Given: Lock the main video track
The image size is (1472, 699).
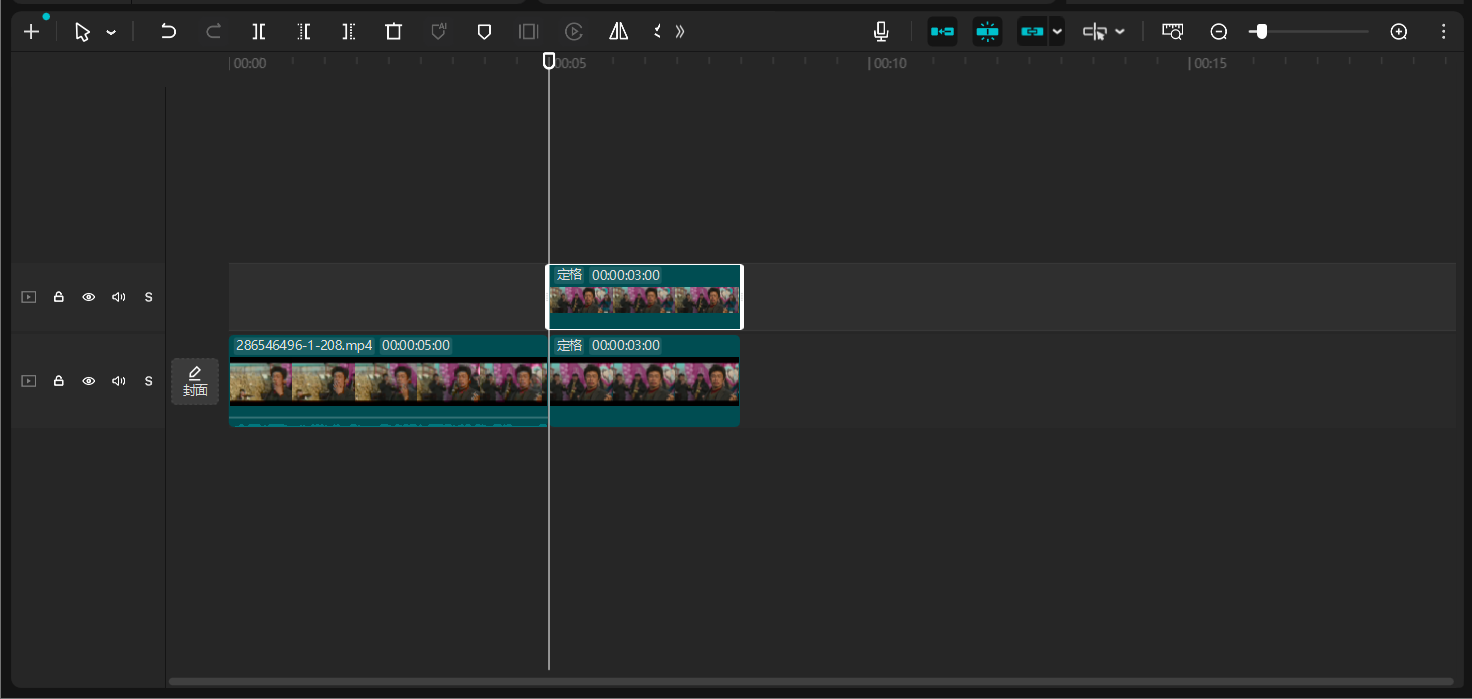Looking at the screenshot, I should tap(59, 381).
